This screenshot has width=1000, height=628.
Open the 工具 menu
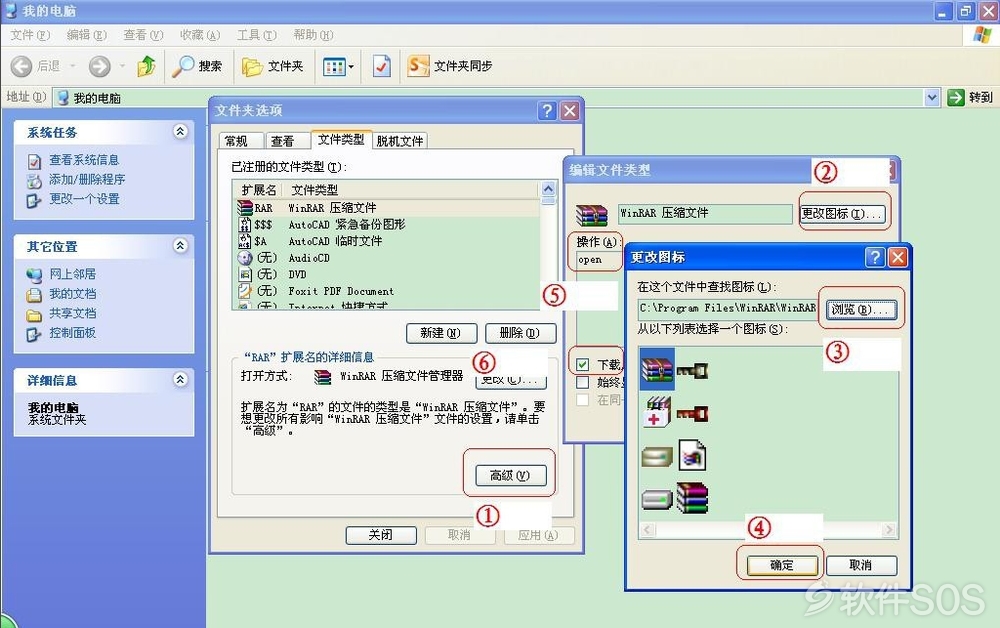click(x=257, y=35)
